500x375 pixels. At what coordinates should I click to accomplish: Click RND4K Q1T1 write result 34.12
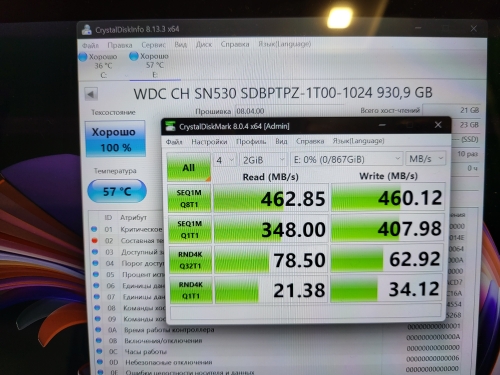(387, 289)
